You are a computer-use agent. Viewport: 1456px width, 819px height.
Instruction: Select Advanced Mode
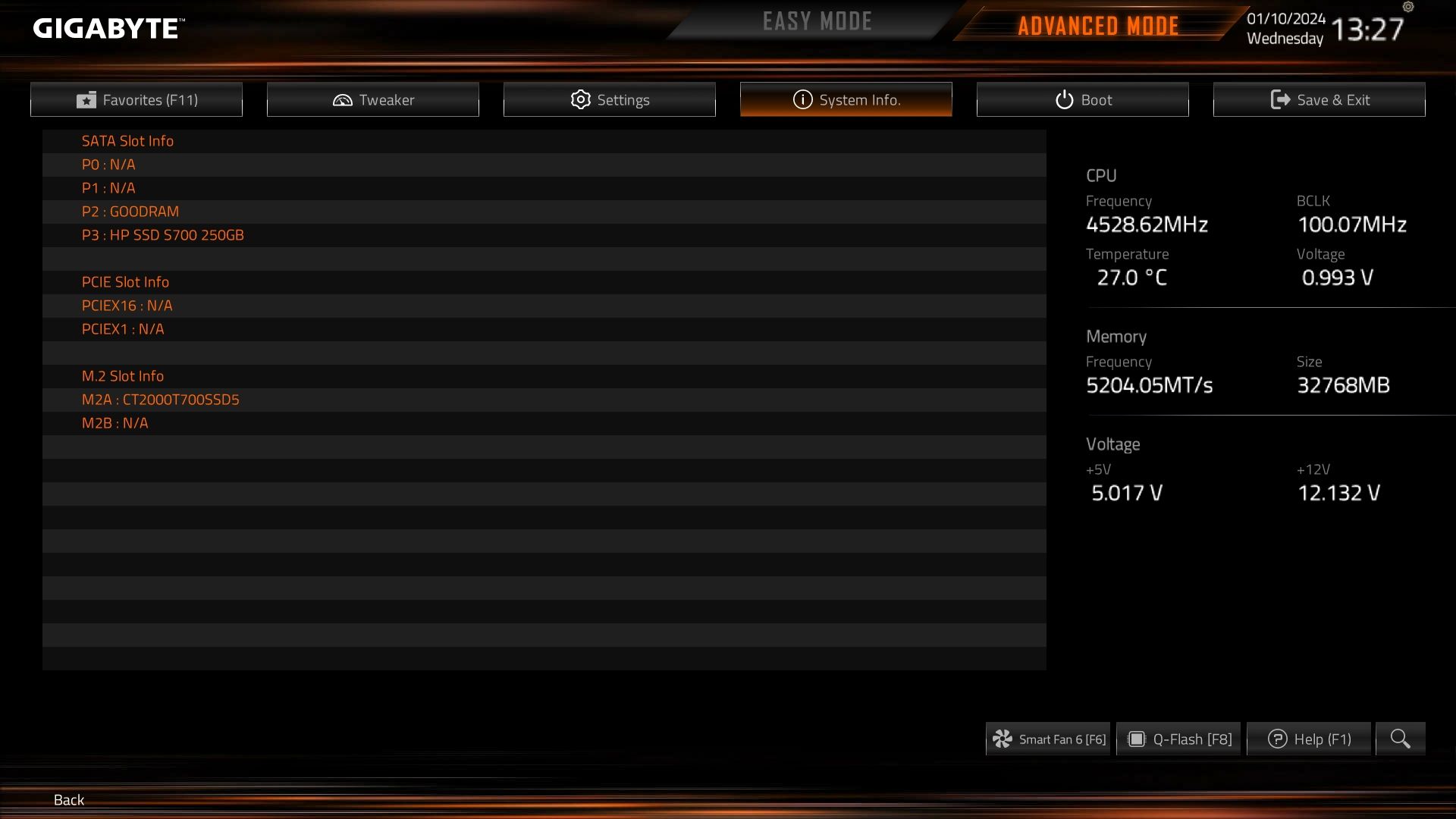1097,26
